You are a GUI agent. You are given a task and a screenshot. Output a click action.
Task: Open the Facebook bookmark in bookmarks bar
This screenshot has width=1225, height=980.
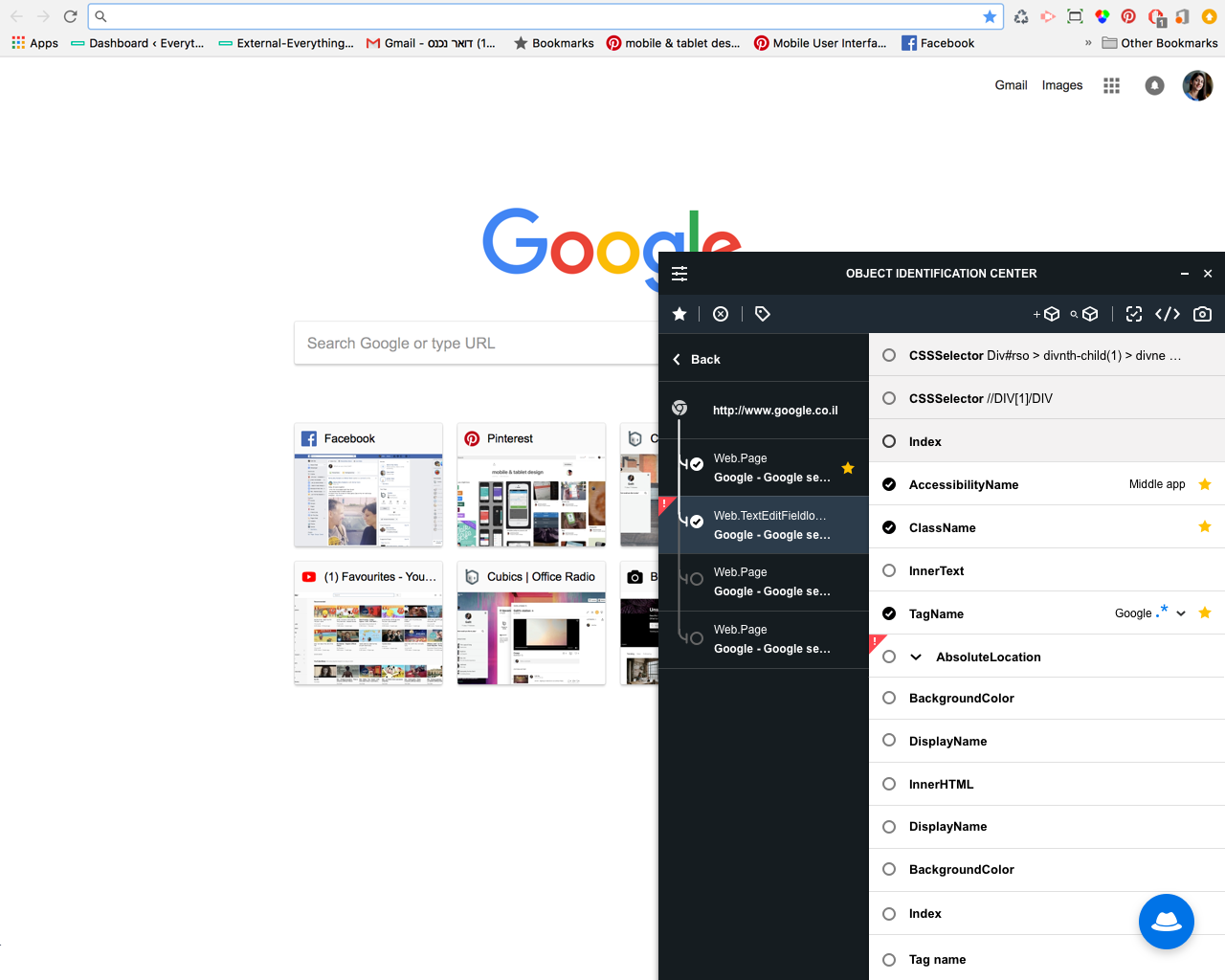click(938, 43)
